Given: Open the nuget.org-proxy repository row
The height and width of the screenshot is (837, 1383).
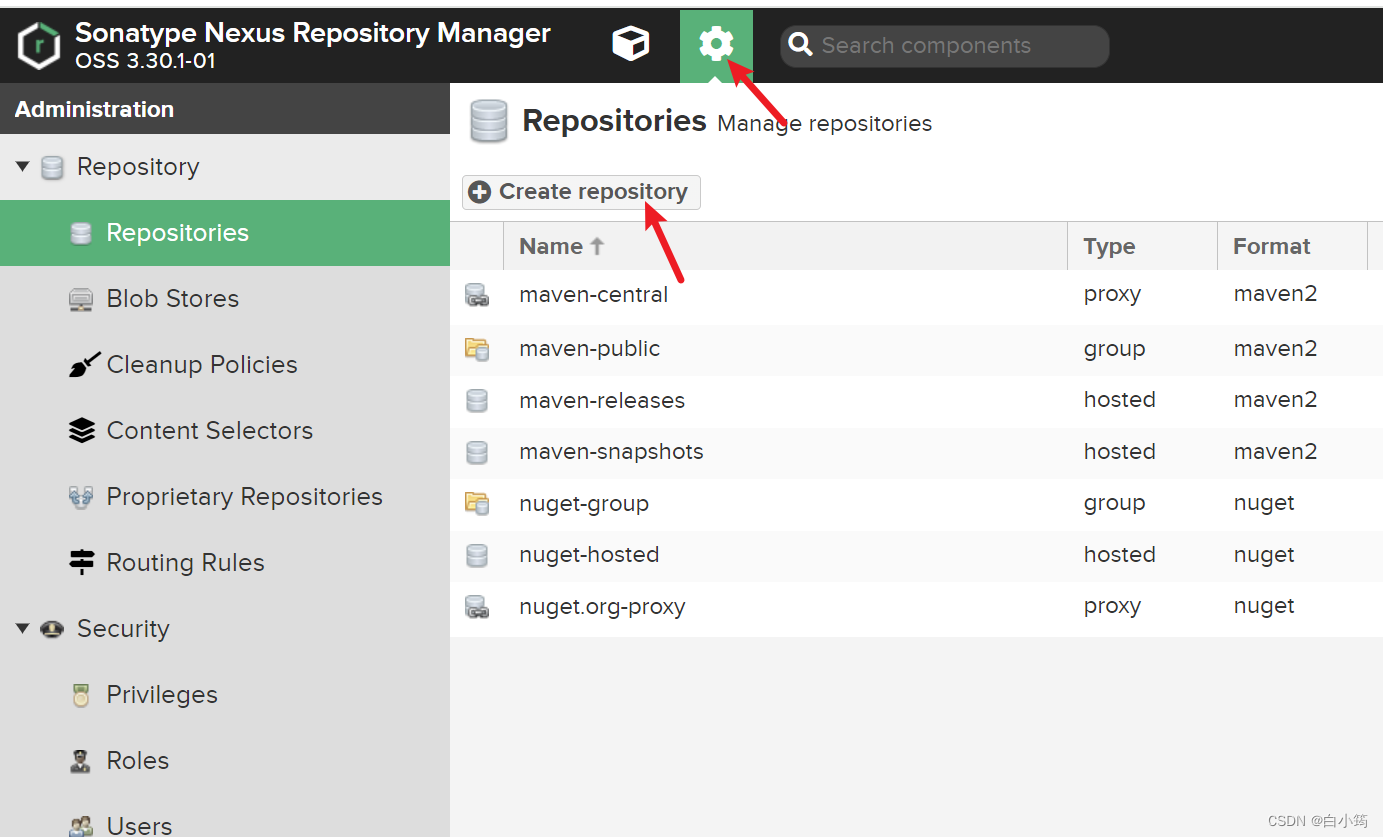Looking at the screenshot, I should pyautogui.click(x=916, y=607).
